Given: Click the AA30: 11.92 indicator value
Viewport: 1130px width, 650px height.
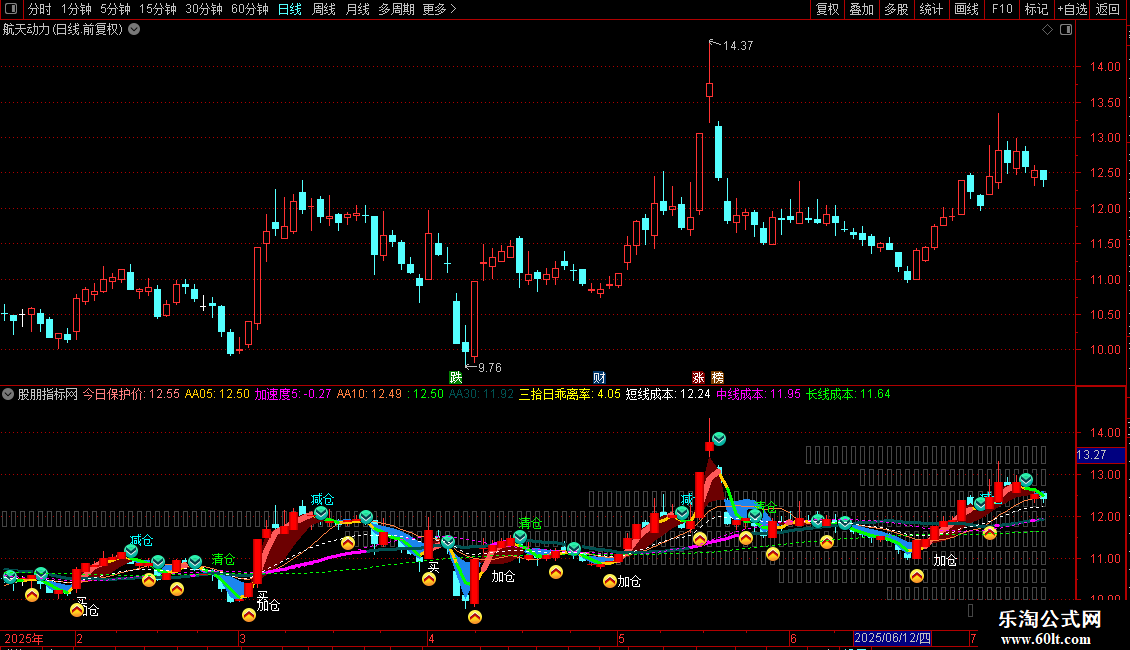Looking at the screenshot, I should (x=481, y=394).
